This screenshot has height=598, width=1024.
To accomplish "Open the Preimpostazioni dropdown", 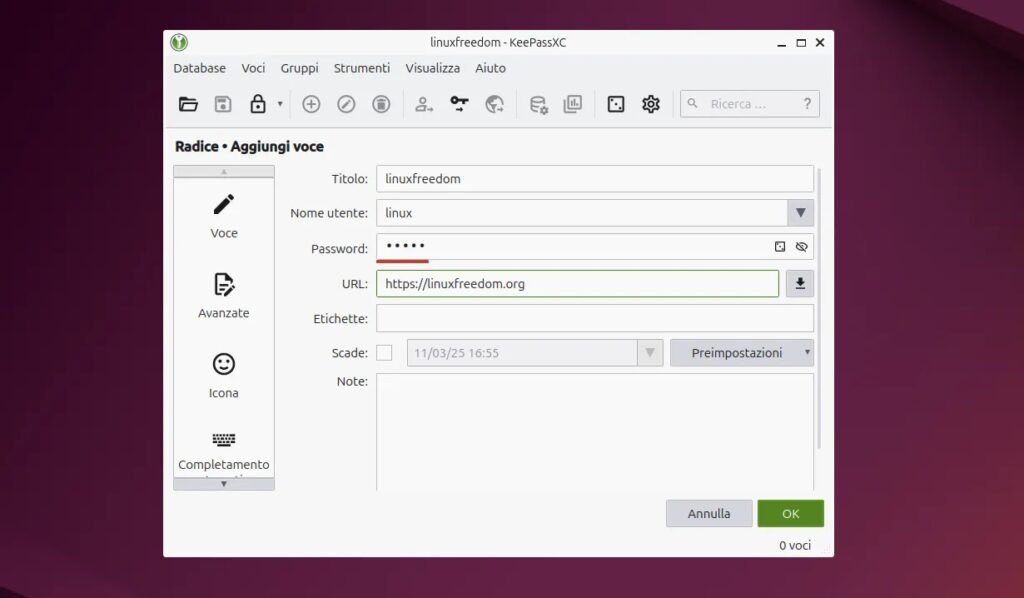I will click(741, 353).
